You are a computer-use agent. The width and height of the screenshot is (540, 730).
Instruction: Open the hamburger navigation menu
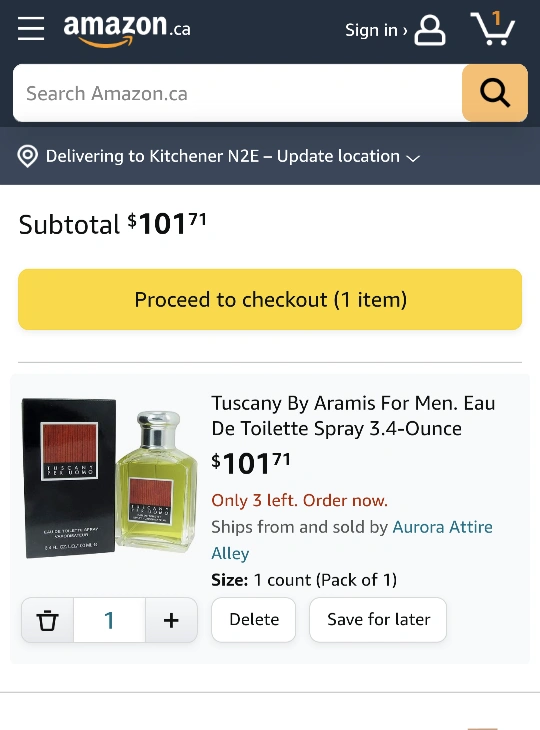pyautogui.click(x=31, y=29)
